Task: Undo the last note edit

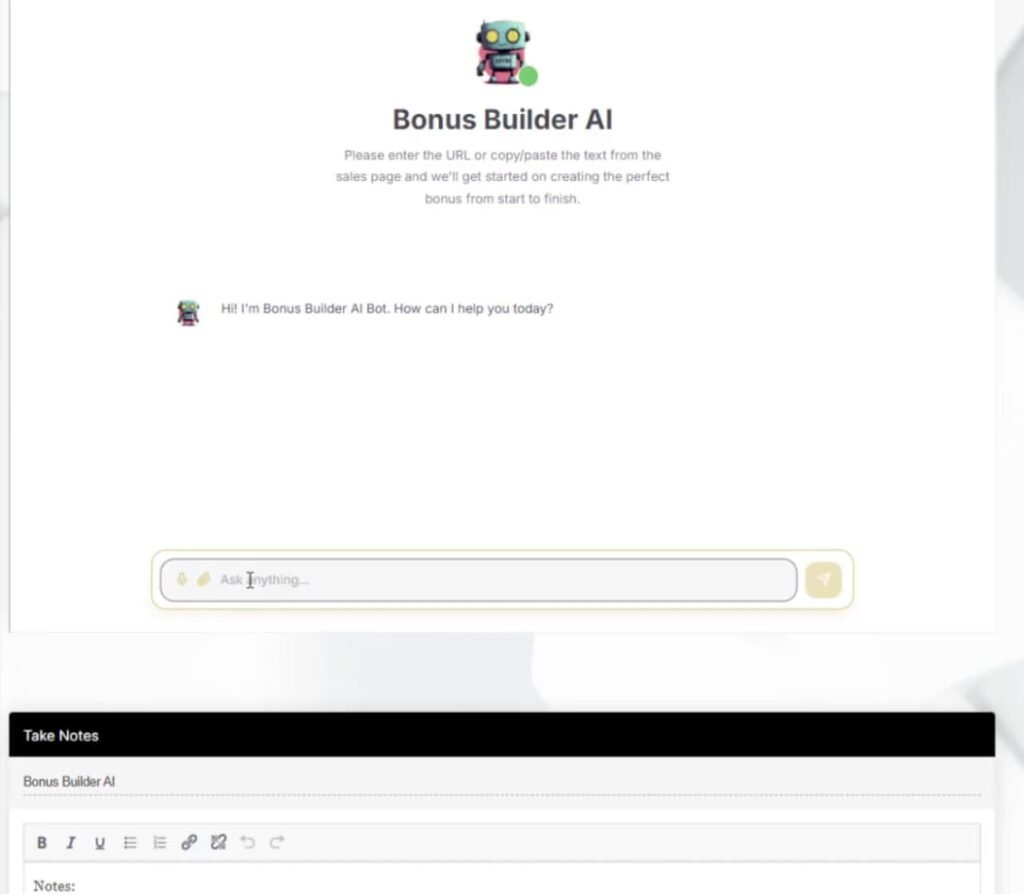Action: click(248, 843)
